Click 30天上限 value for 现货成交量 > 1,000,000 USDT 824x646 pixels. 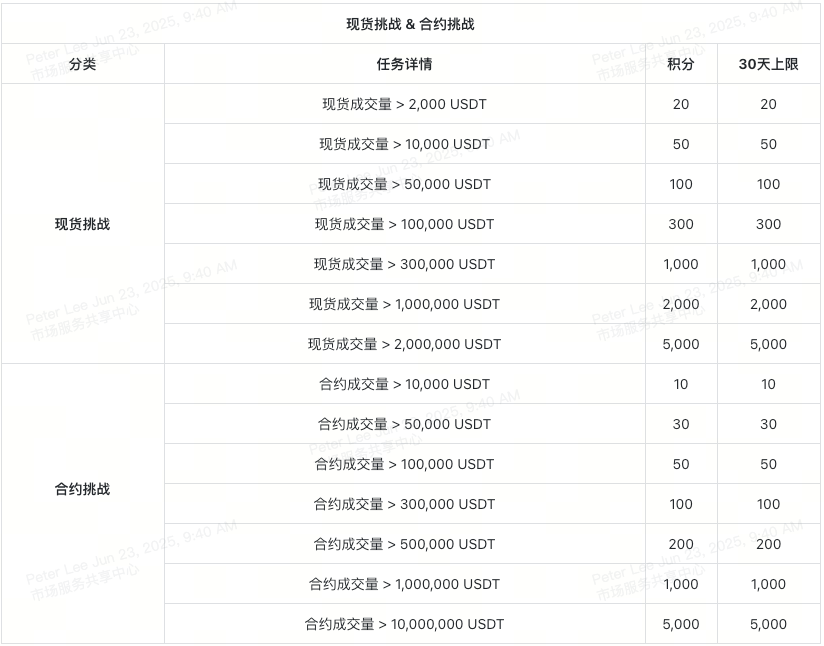(768, 304)
